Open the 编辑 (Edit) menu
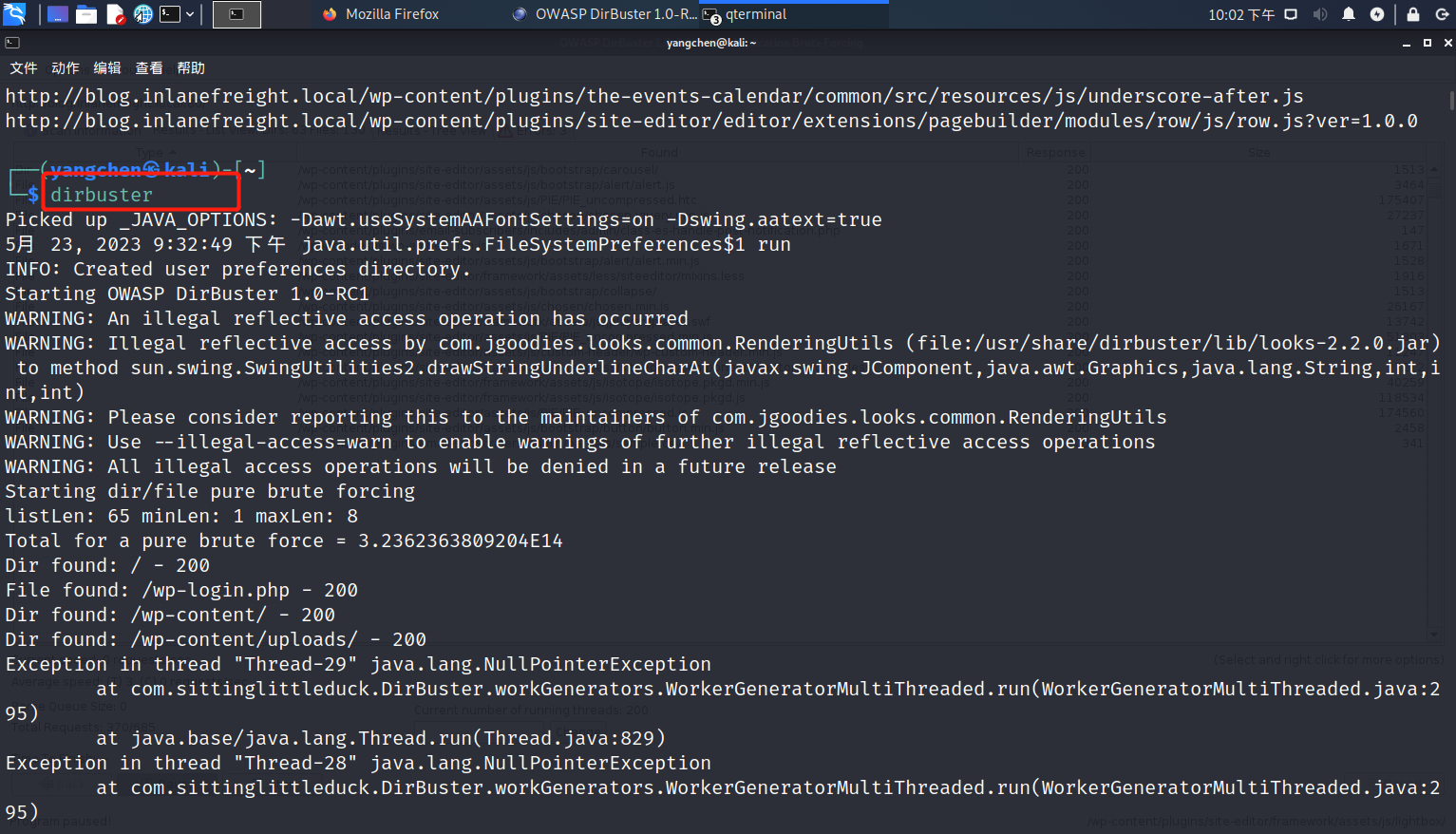 [107, 68]
